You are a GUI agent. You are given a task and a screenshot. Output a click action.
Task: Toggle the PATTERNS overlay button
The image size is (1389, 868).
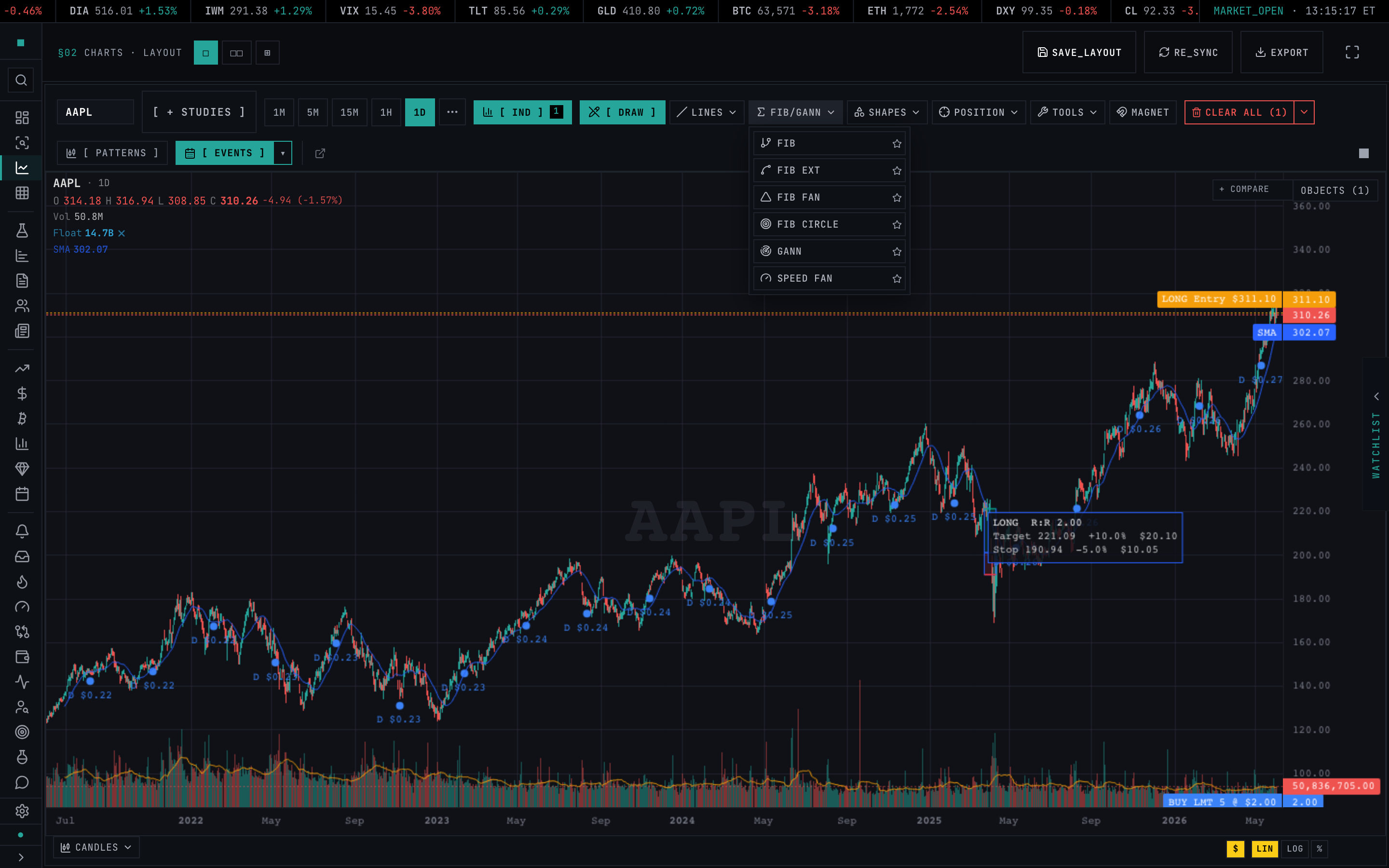click(112, 153)
